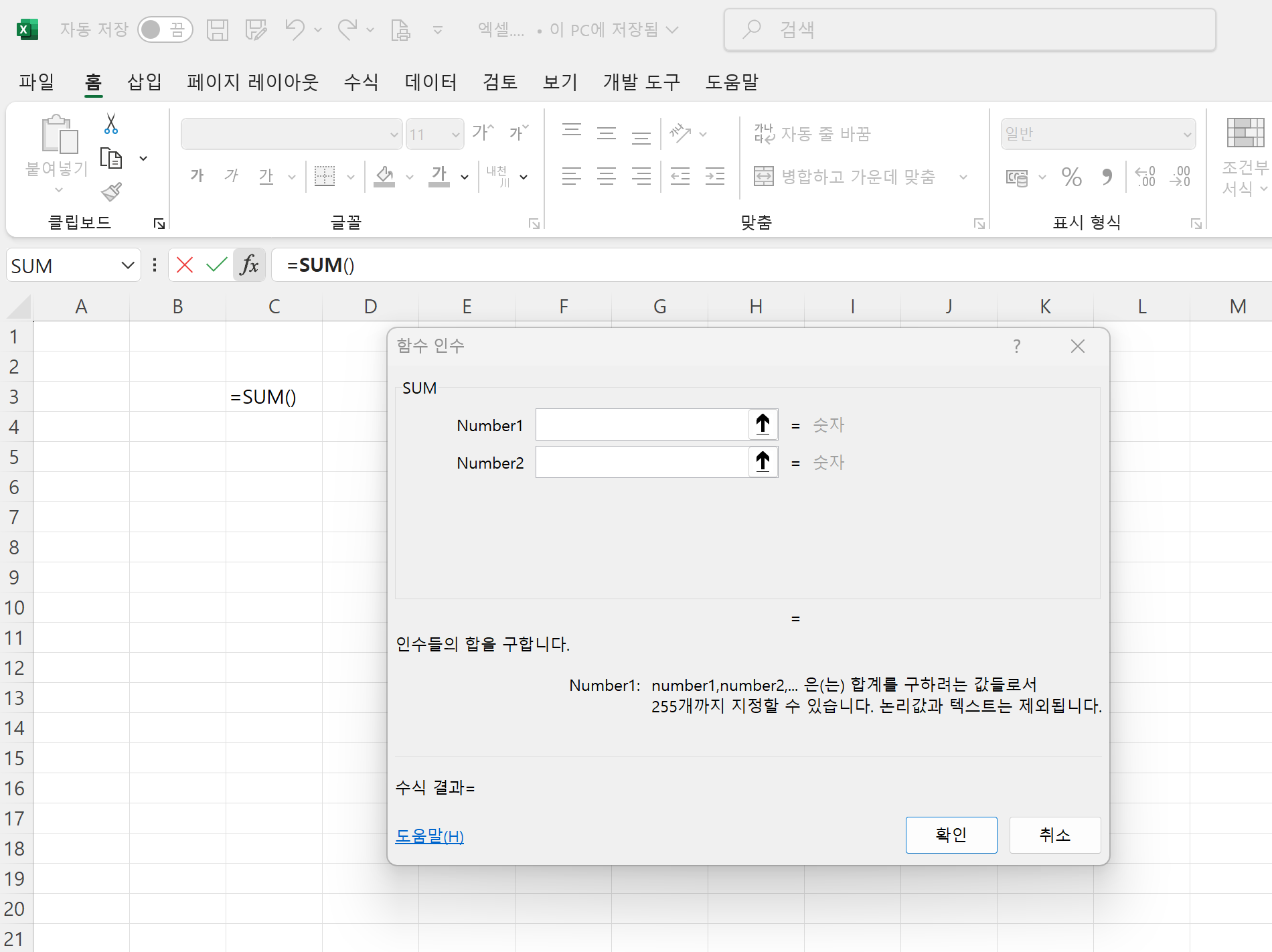
Task: Click the 취소 button in dialog
Action: (x=1055, y=835)
